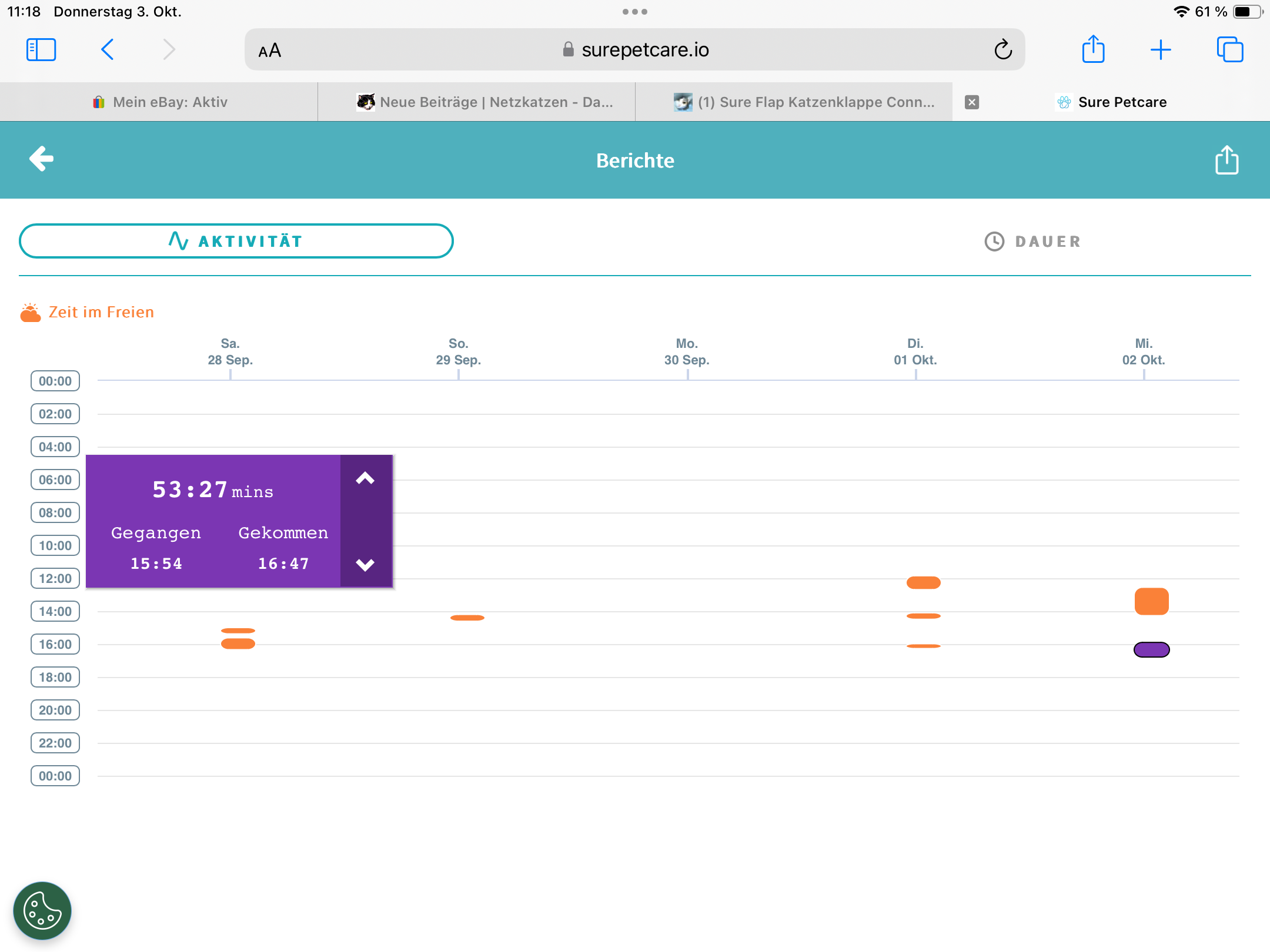
Task: Tap the three-dot multitasking control
Action: pos(635,12)
